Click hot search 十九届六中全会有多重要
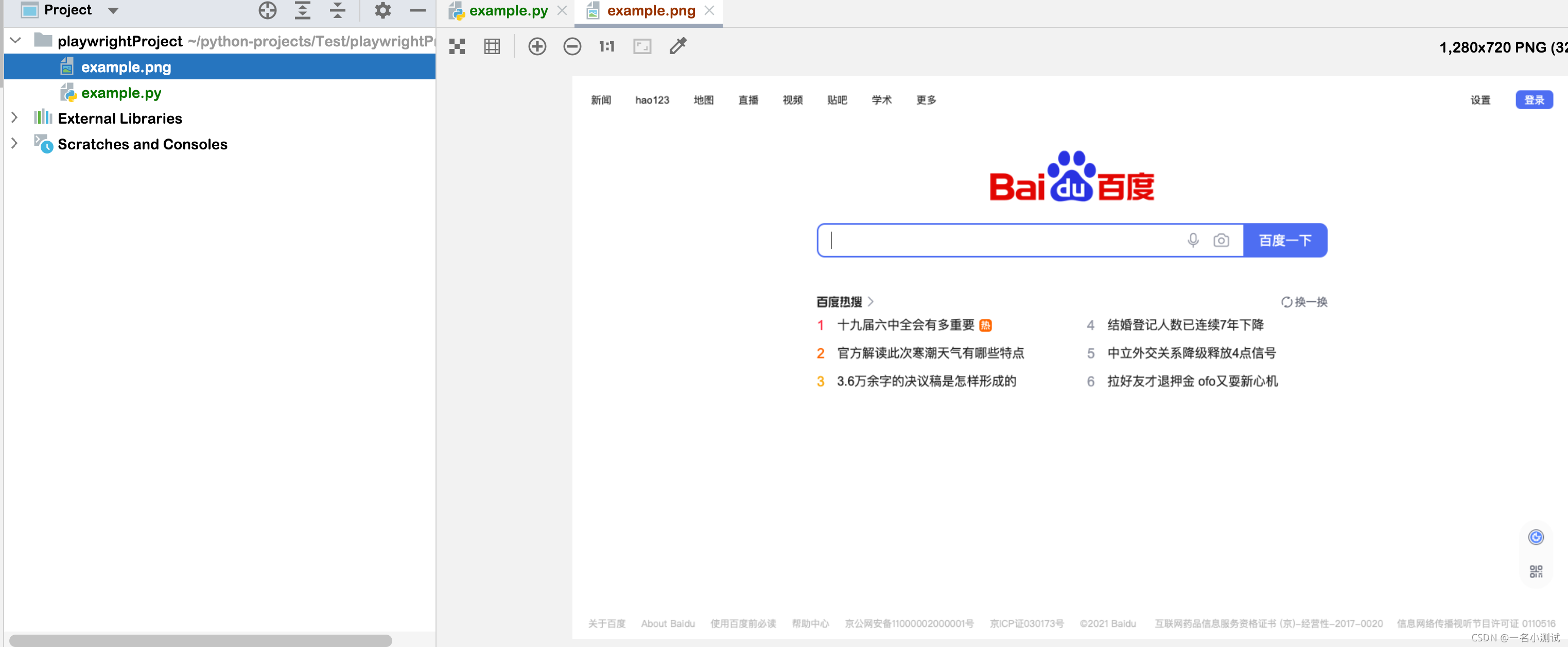This screenshot has height=647, width=1568. [905, 325]
